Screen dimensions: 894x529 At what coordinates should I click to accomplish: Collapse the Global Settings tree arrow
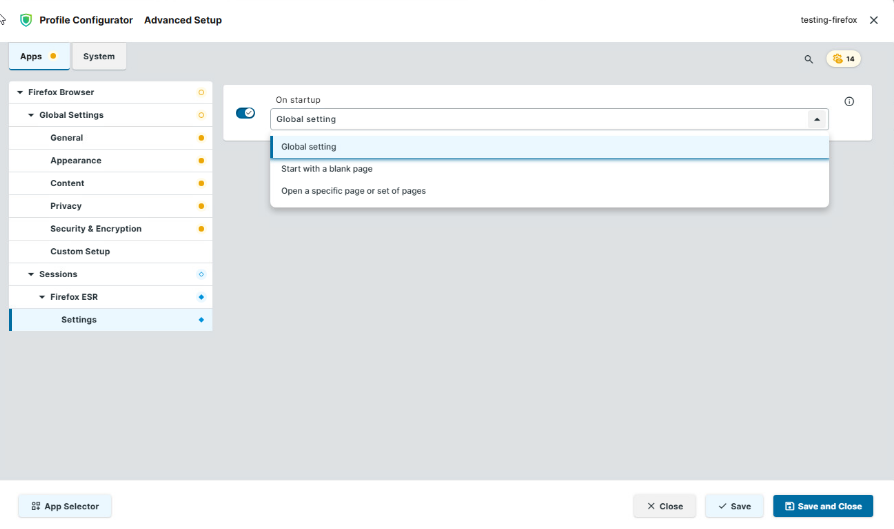31,115
